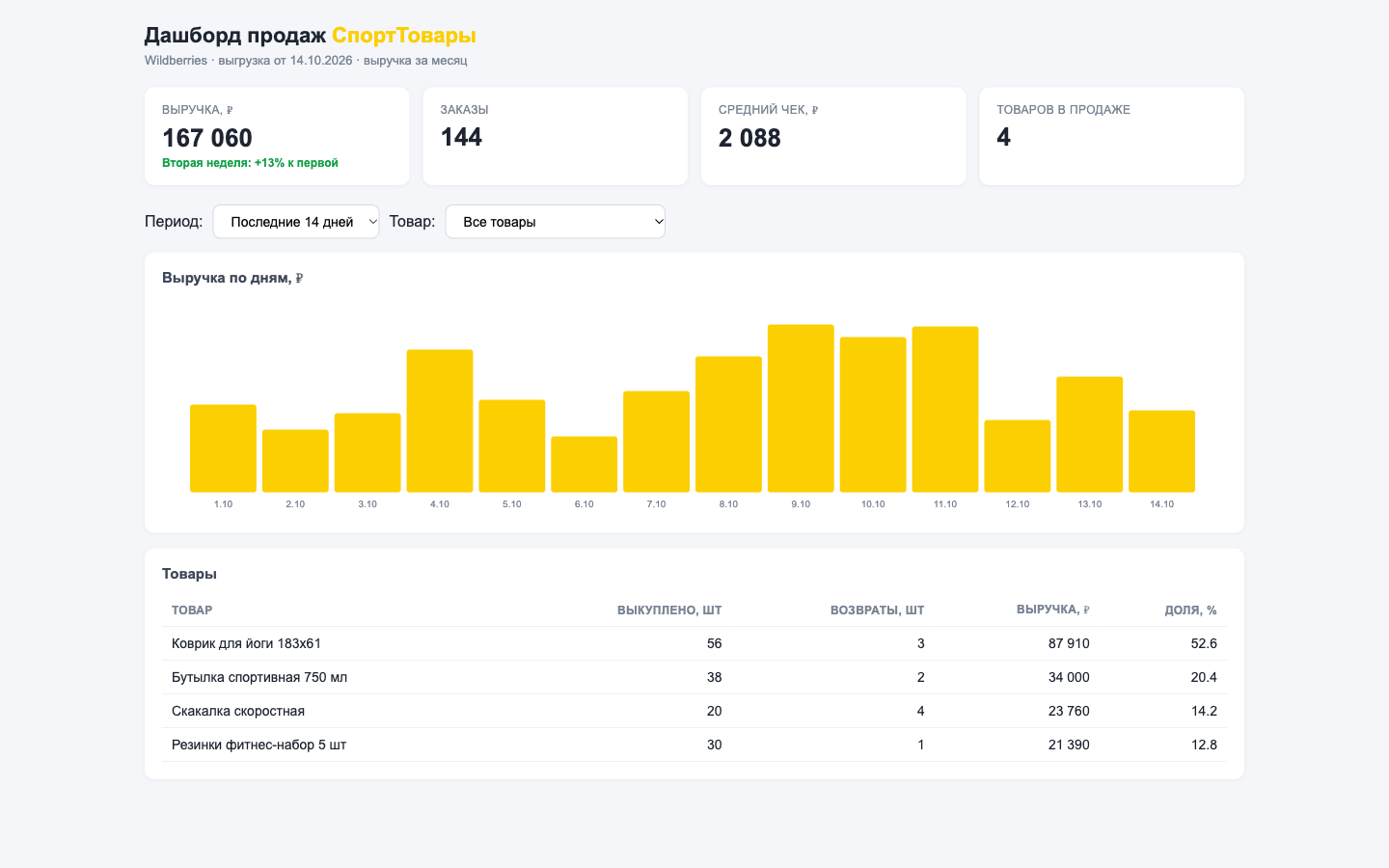Click revenue value '34 000' in table

point(1069,677)
